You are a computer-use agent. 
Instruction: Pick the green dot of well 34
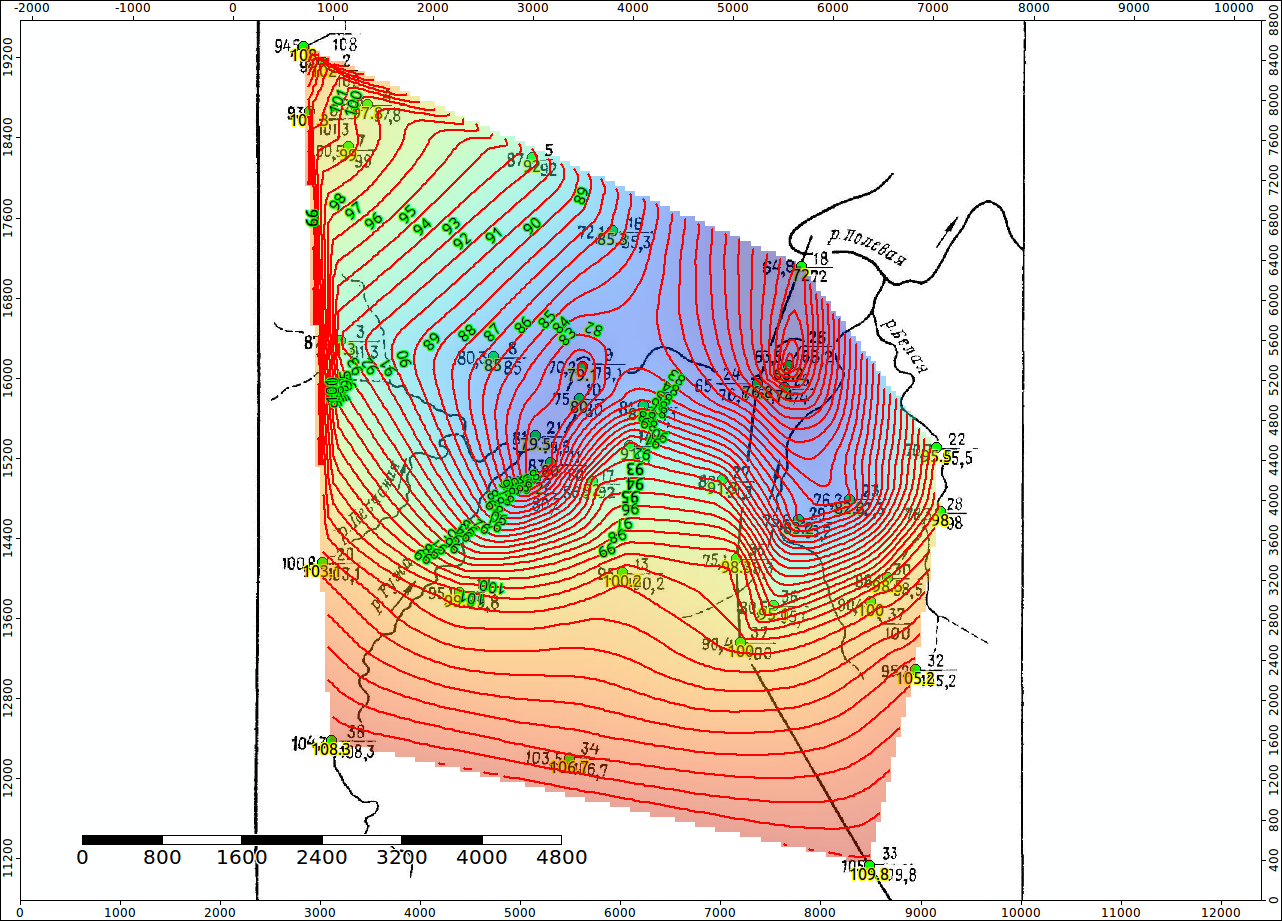[570, 758]
